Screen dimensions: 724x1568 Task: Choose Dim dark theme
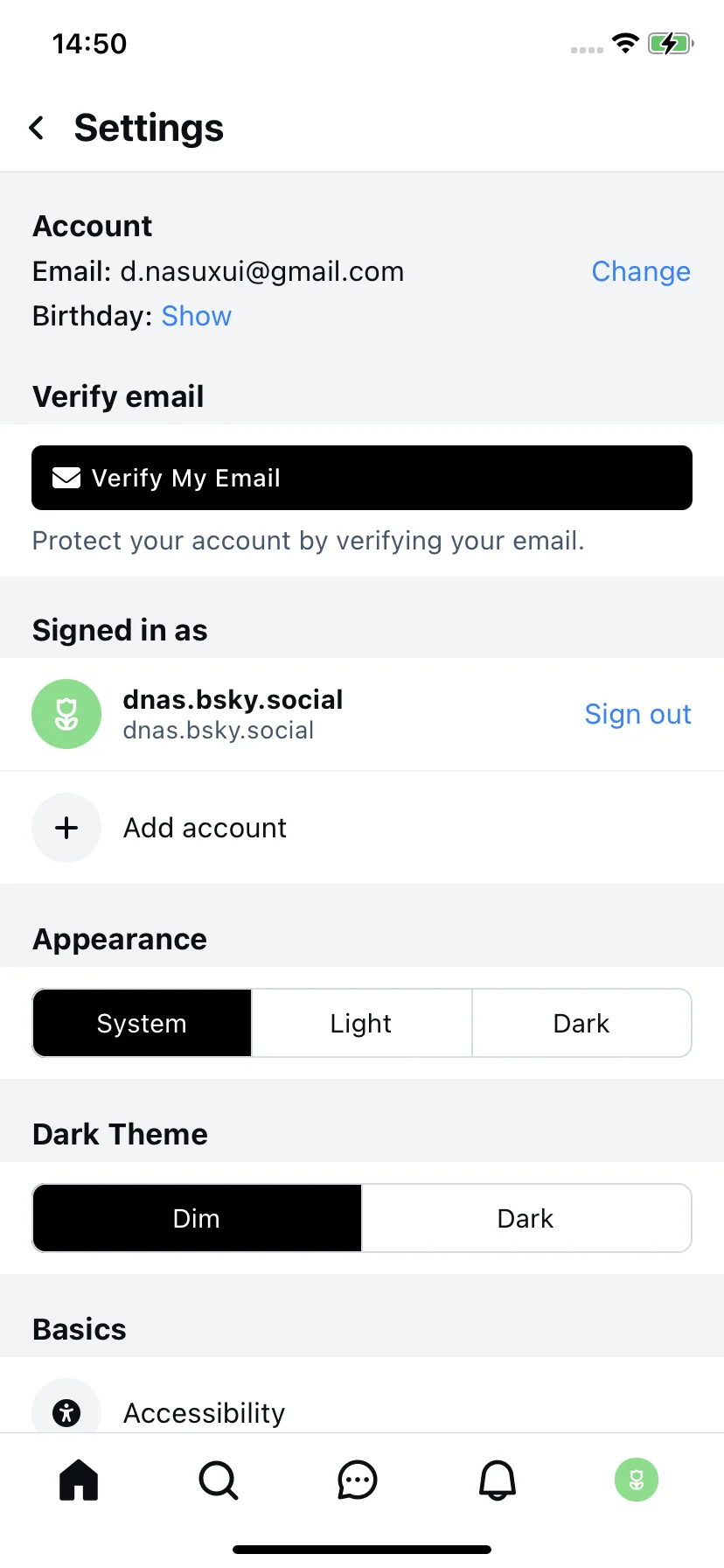(x=197, y=1218)
